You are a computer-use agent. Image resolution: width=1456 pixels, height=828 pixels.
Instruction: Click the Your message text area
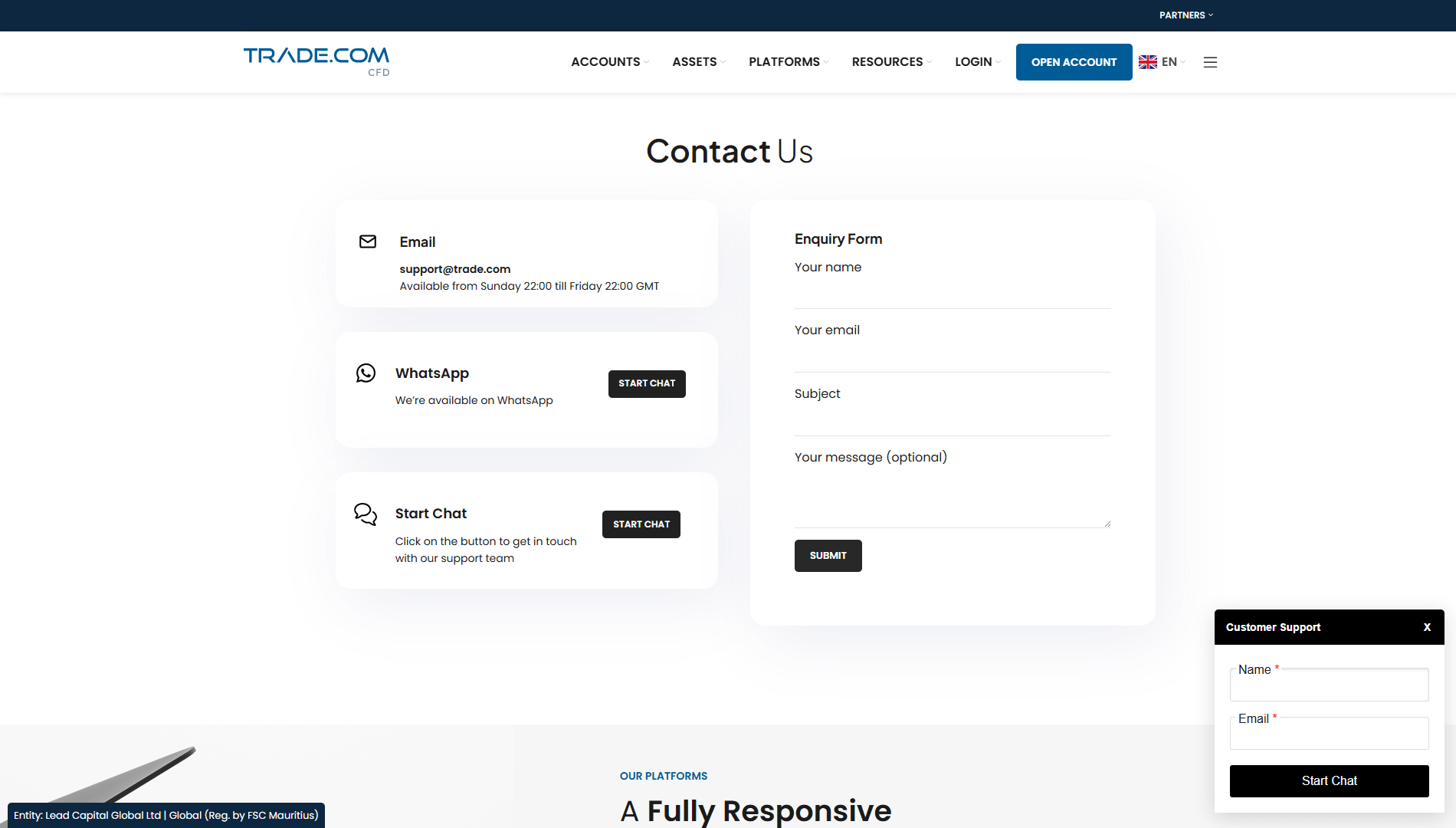pos(953,498)
